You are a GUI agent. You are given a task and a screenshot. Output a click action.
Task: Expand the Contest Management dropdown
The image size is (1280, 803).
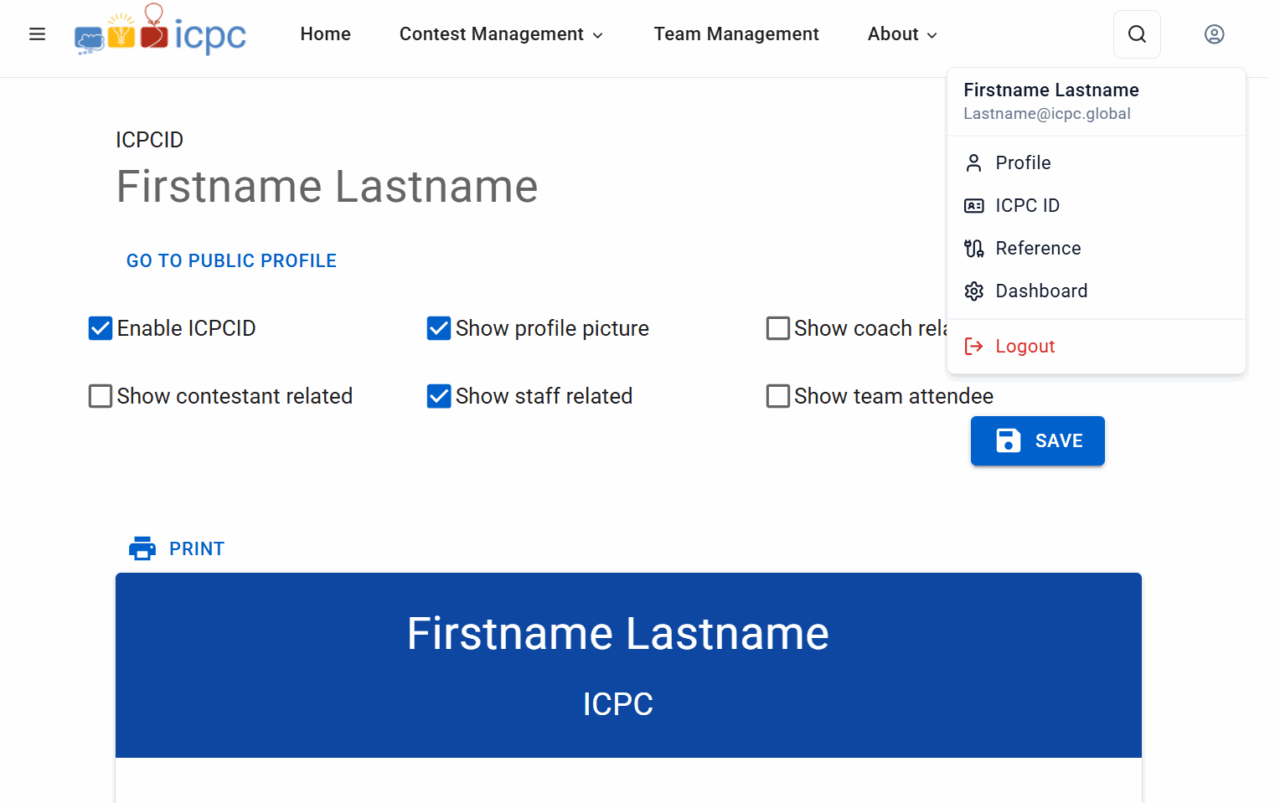[x=501, y=34]
